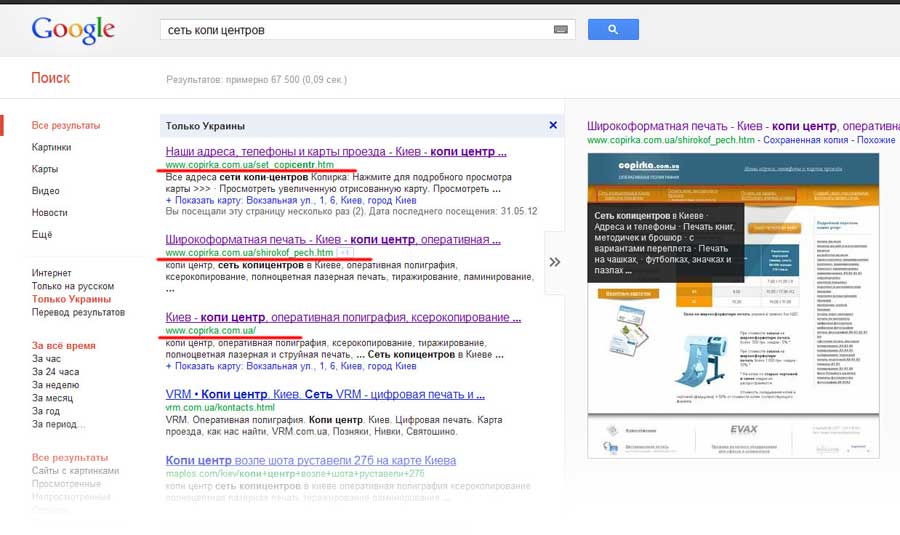Click URL www.copirka.com.ua/set_copicentr.htm
Image resolution: width=900 pixels, height=535 pixels.
250,165
